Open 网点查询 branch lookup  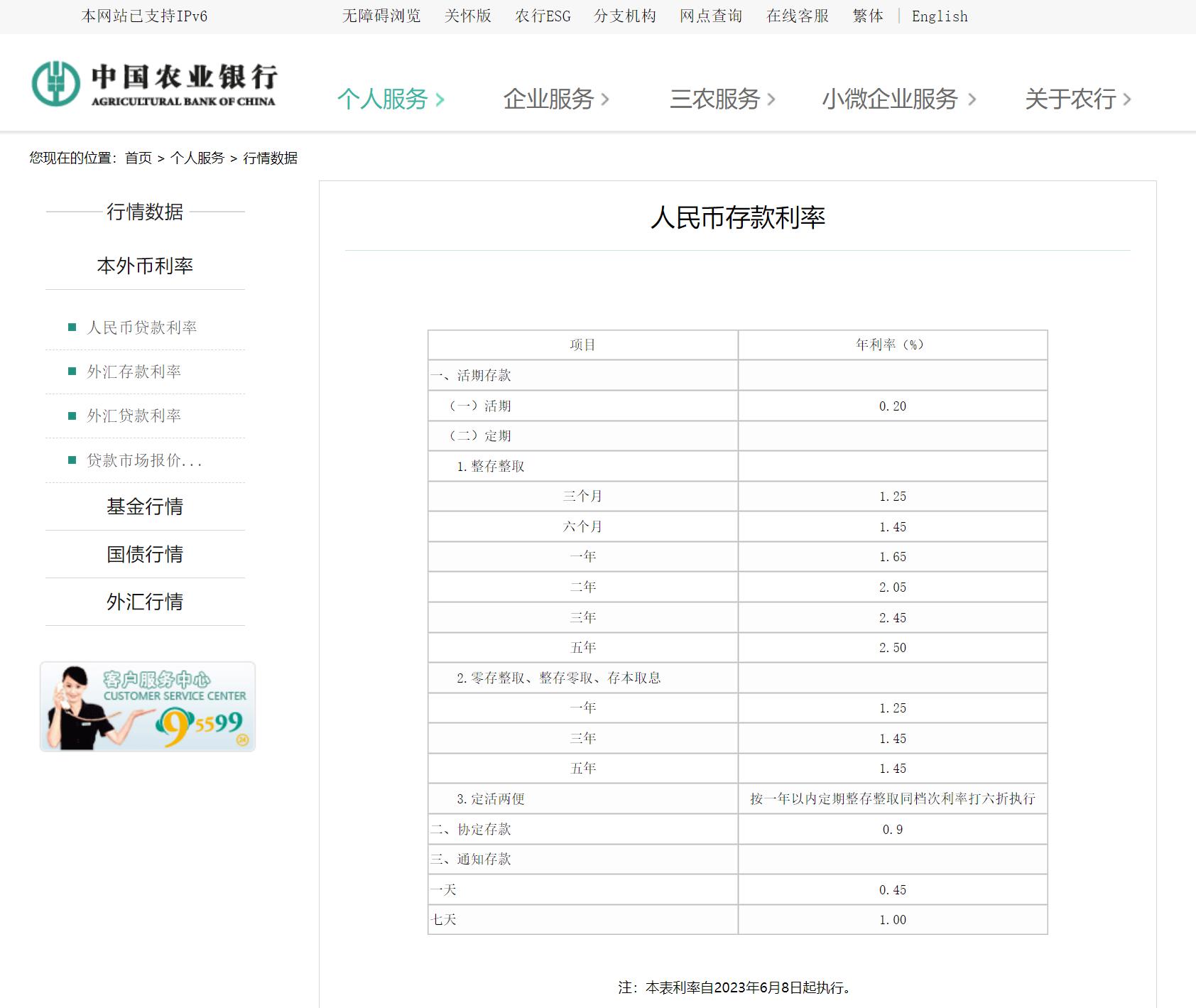(710, 16)
